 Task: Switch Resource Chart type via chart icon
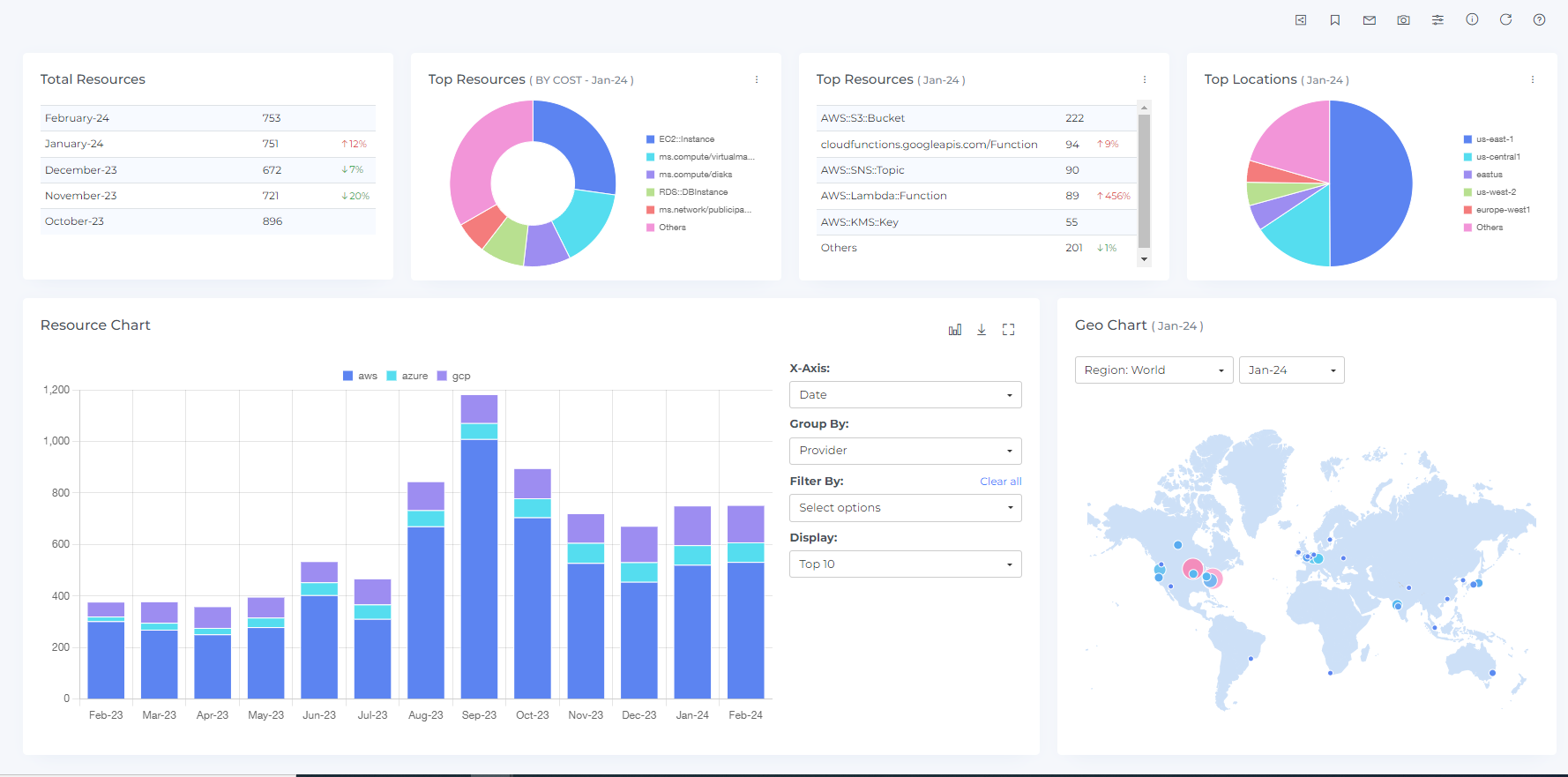[x=955, y=330]
